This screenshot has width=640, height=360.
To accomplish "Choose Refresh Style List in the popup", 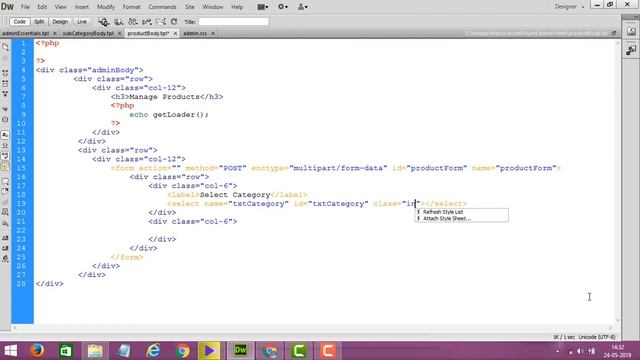I will tap(443, 212).
